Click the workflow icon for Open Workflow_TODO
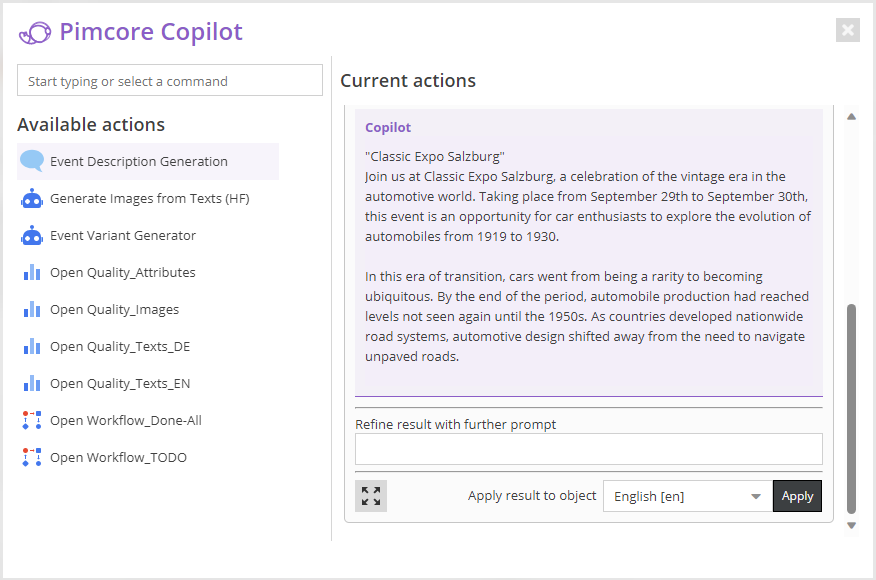The width and height of the screenshot is (876, 580). coord(32,457)
